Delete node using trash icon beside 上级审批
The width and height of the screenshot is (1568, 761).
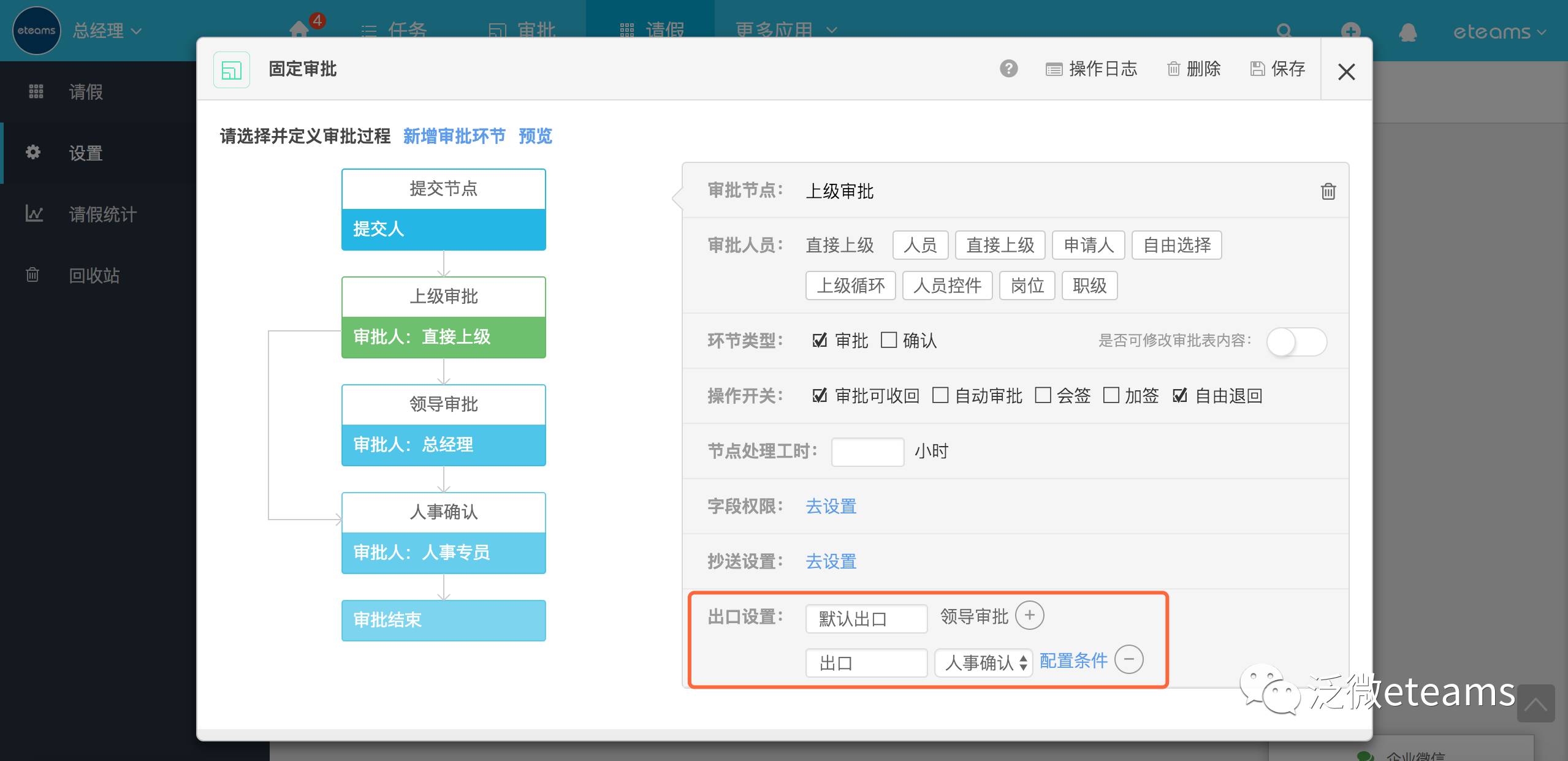click(1328, 192)
